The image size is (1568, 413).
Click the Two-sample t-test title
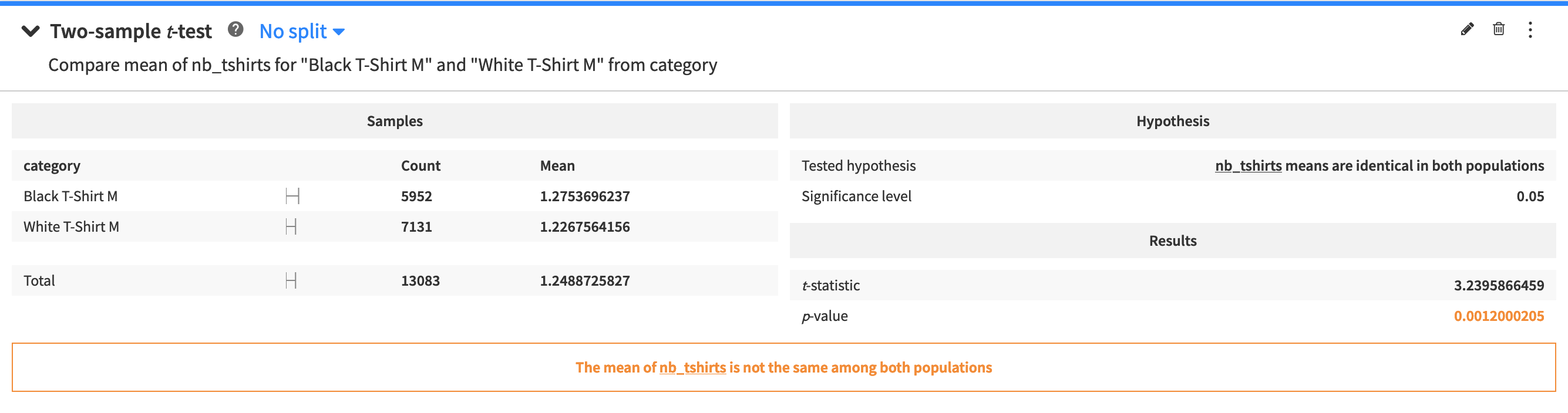tap(131, 32)
